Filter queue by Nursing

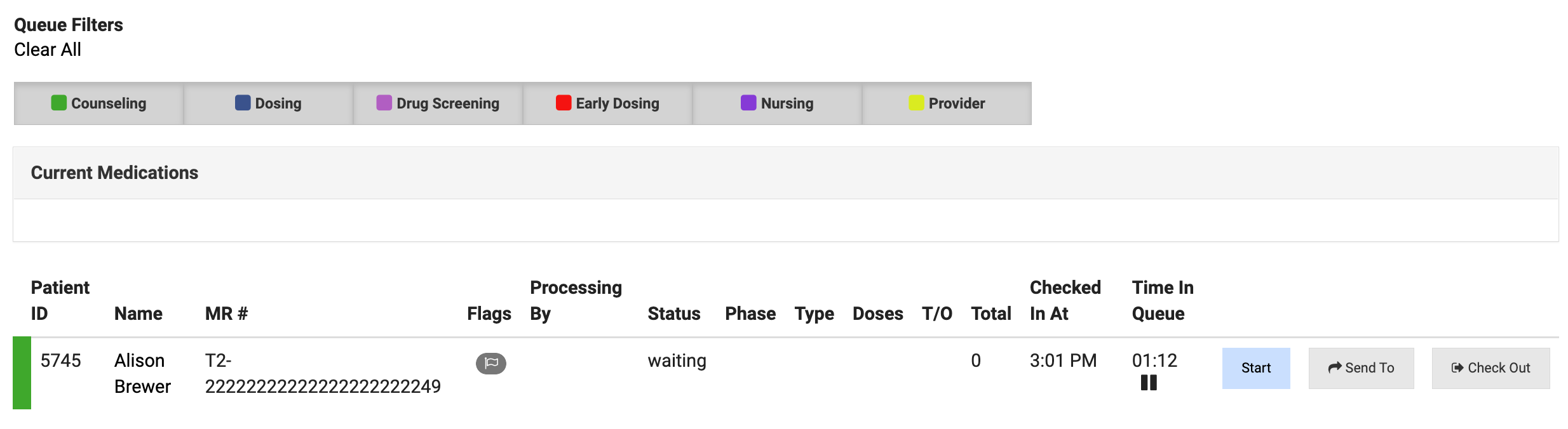point(777,103)
